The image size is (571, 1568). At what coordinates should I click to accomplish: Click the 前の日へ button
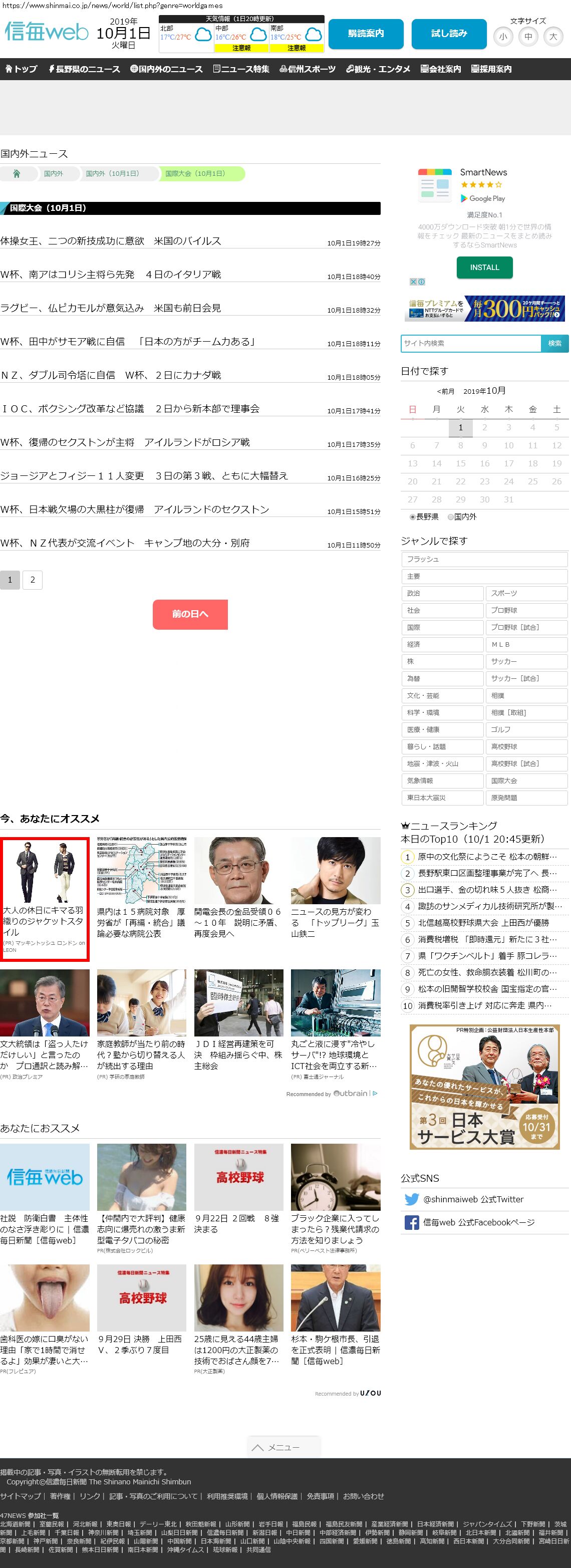[190, 614]
